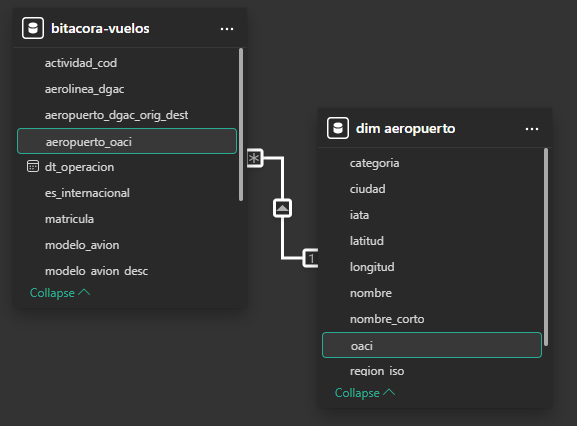Viewport: 577px width, 426px height.
Task: Select the bitacora-vuelos table title
Action: pyautogui.click(x=100, y=29)
